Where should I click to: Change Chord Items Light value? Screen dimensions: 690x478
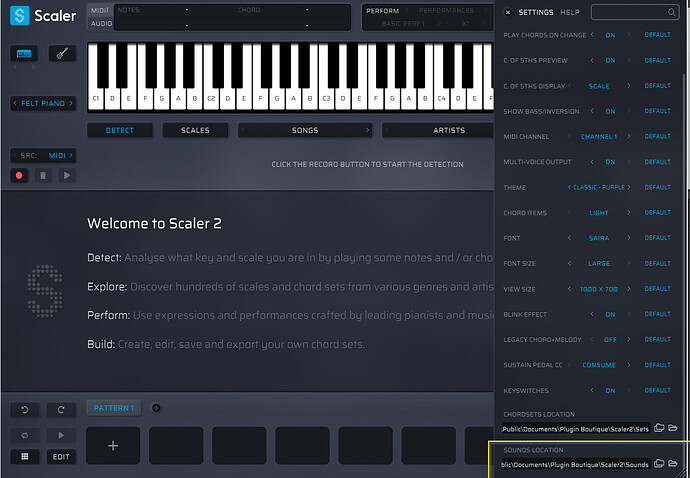pos(599,213)
